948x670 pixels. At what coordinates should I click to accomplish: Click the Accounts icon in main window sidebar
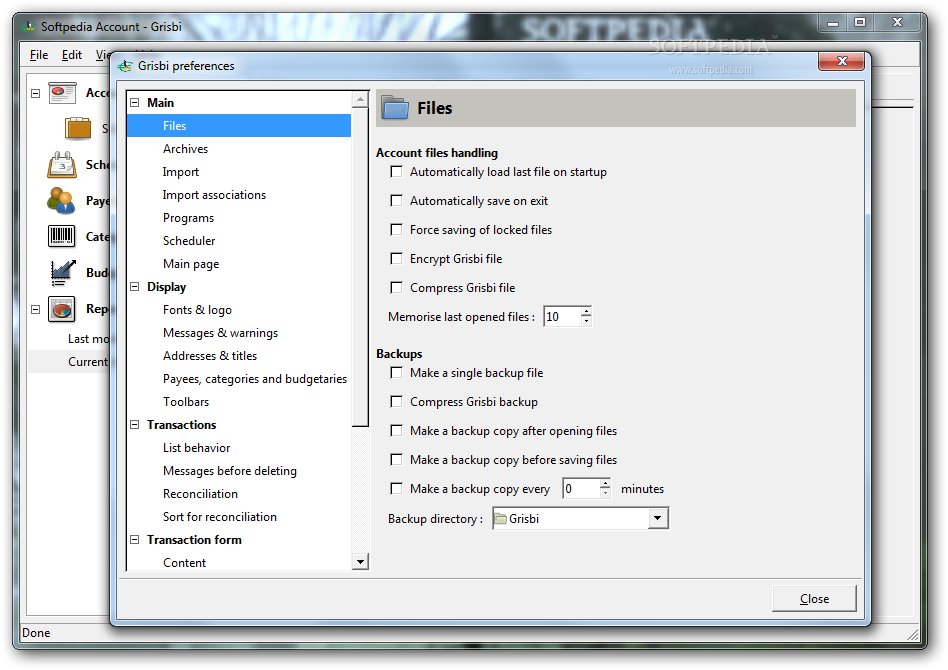[x=62, y=93]
